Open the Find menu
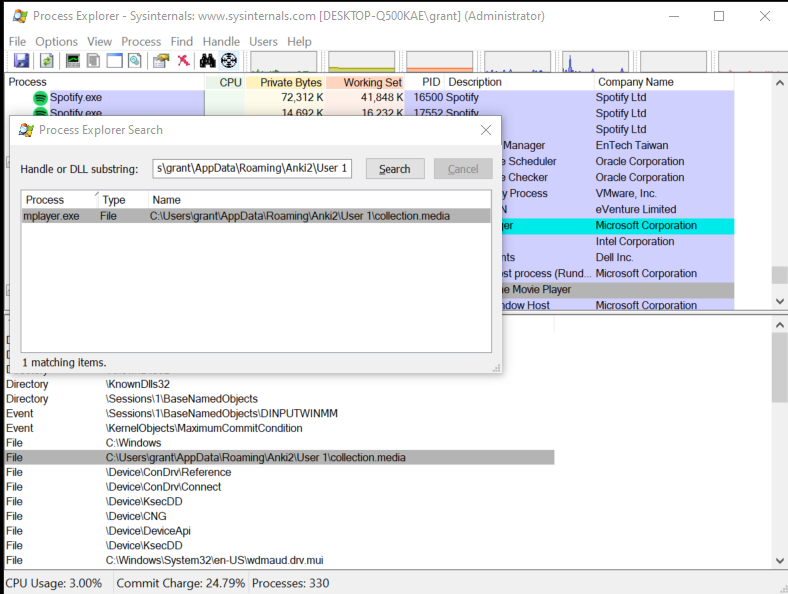The image size is (788, 594). pyautogui.click(x=181, y=42)
